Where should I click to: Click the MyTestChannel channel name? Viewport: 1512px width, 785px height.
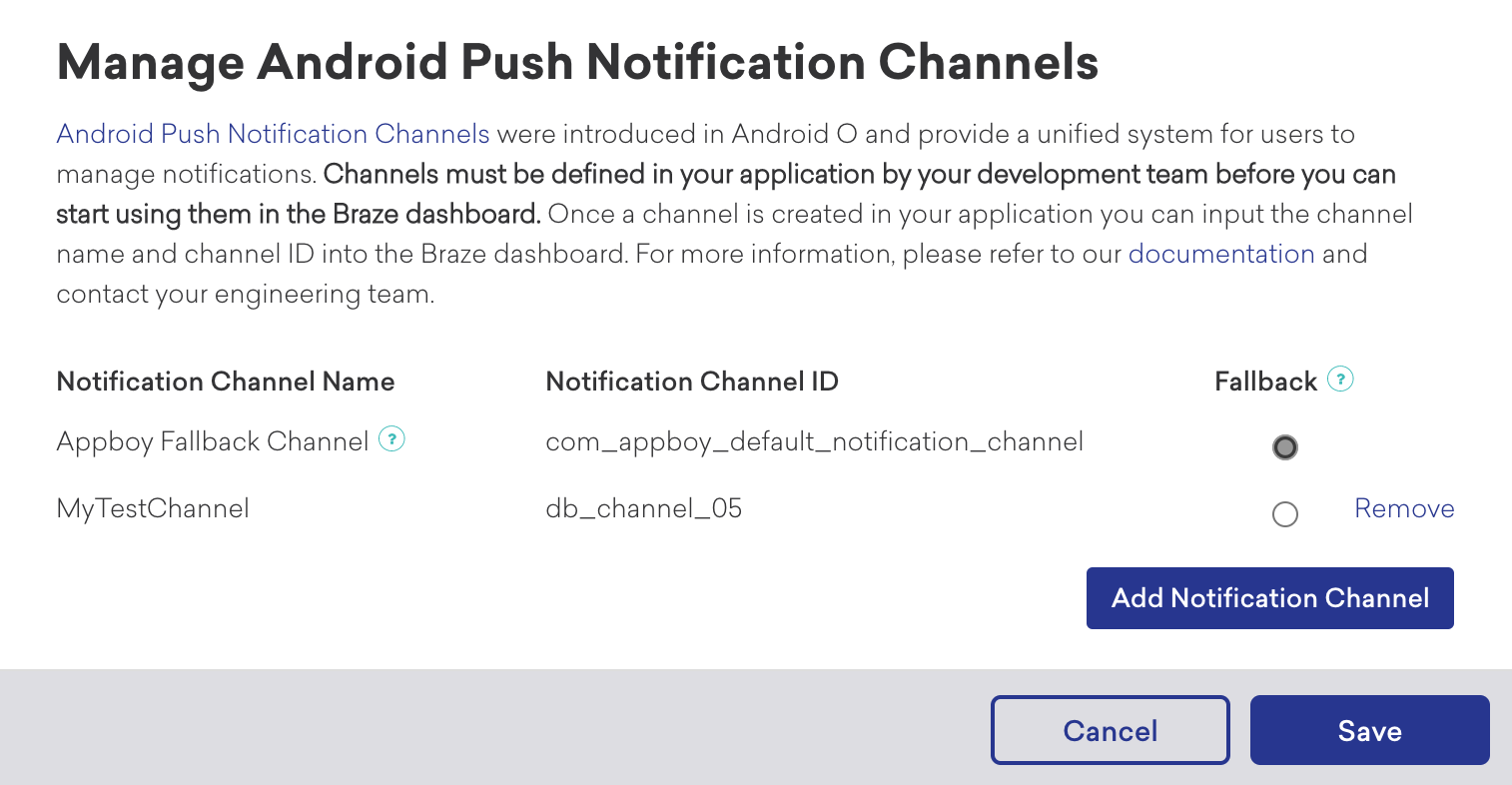153,508
